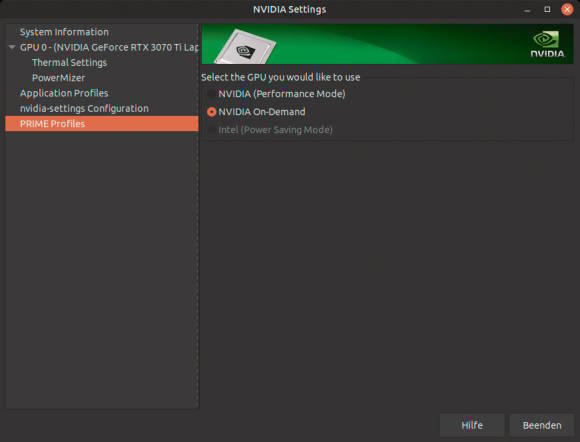Click the Beenden button

542,425
